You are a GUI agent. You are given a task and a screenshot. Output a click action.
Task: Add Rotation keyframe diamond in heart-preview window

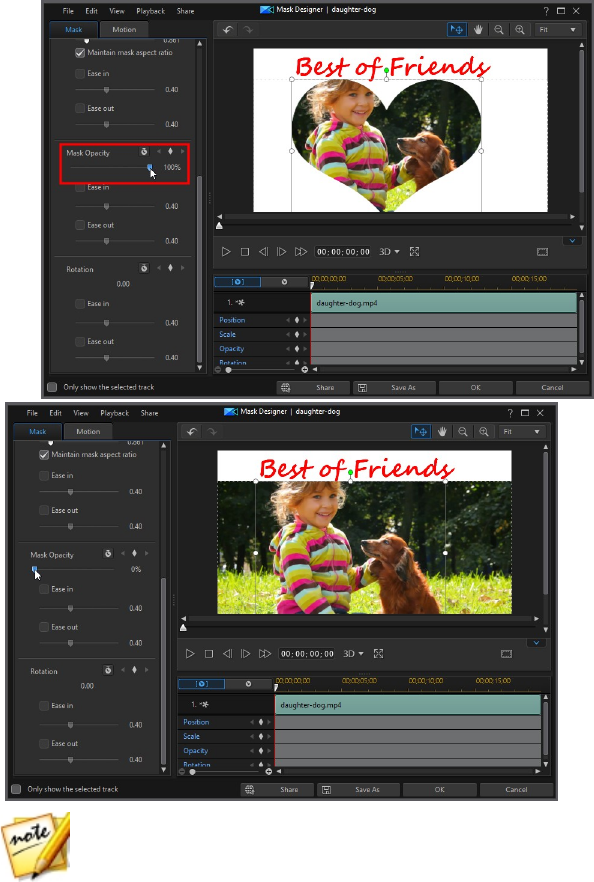pos(170,268)
